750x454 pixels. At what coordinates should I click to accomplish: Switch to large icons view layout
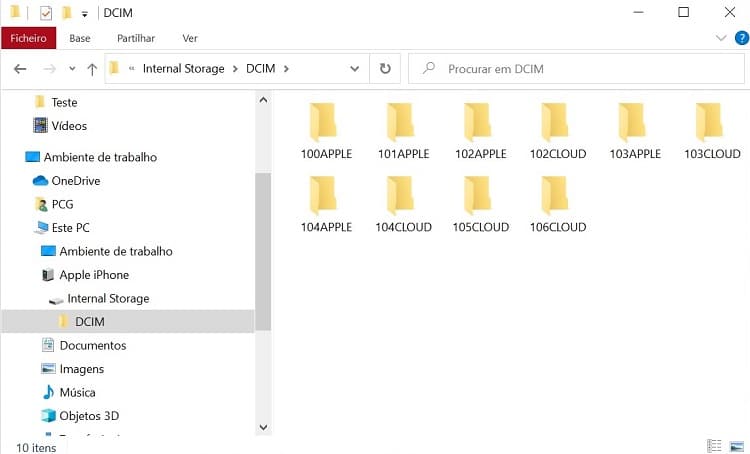click(737, 446)
